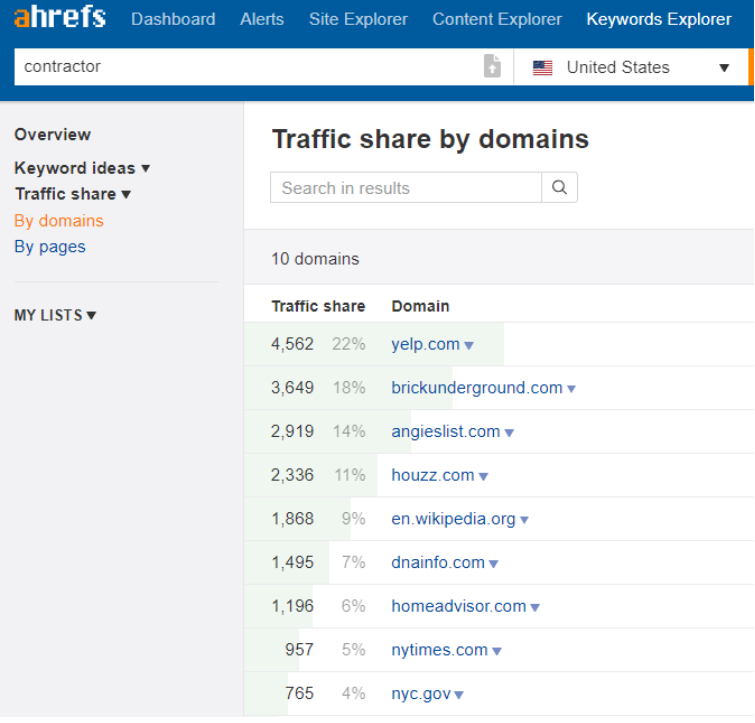This screenshot has width=755, height=723.
Task: Open houzz.com domain link
Action: pos(432,475)
